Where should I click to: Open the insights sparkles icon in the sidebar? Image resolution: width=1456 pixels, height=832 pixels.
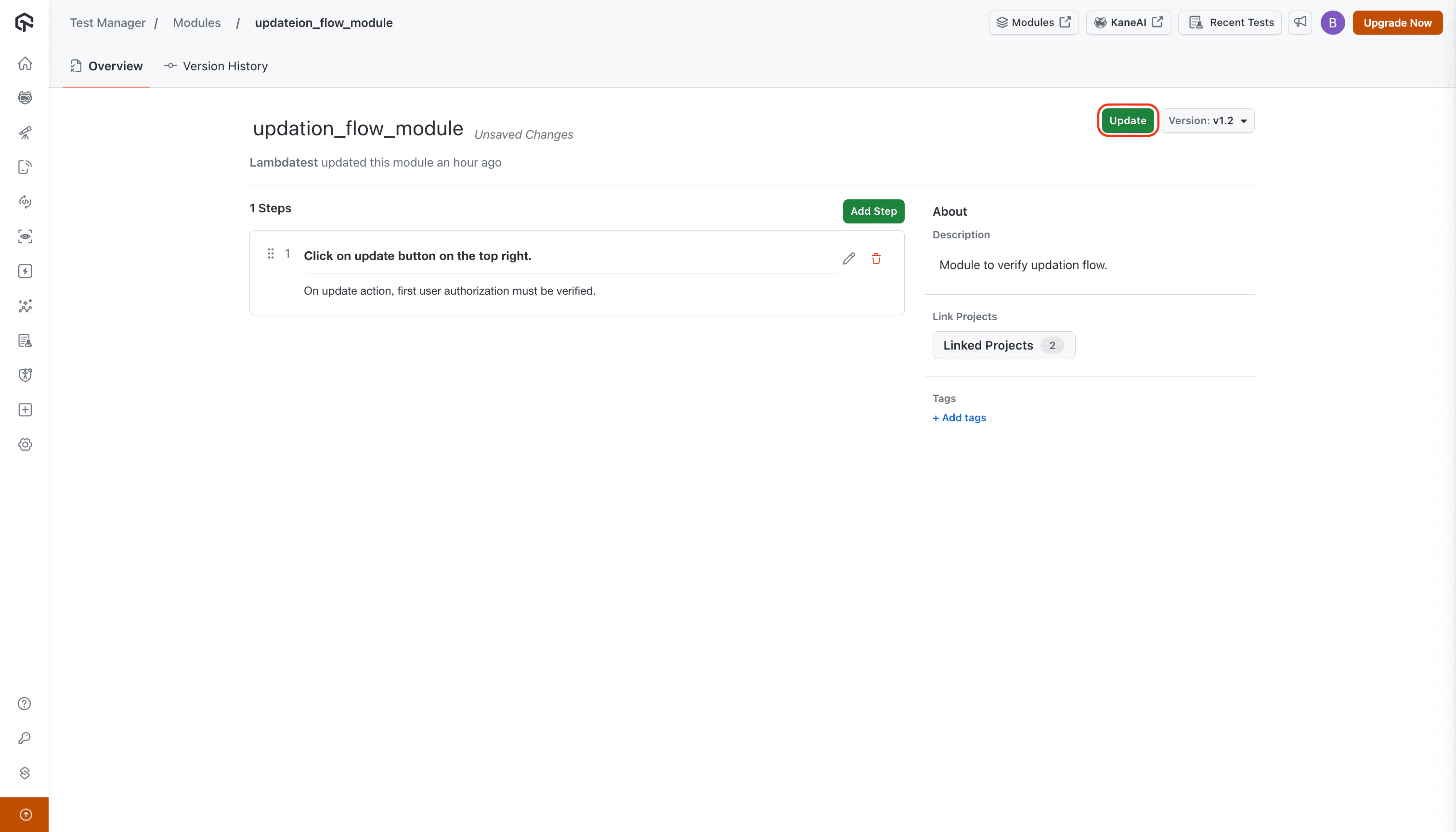tap(25, 306)
